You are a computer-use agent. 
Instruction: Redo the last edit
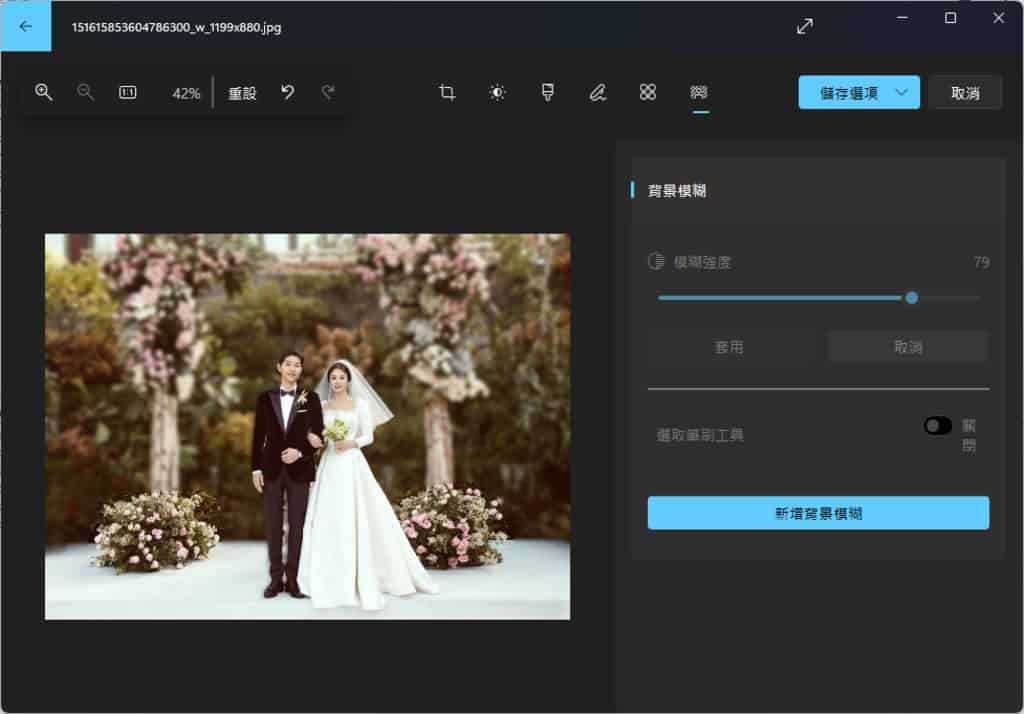coord(328,92)
